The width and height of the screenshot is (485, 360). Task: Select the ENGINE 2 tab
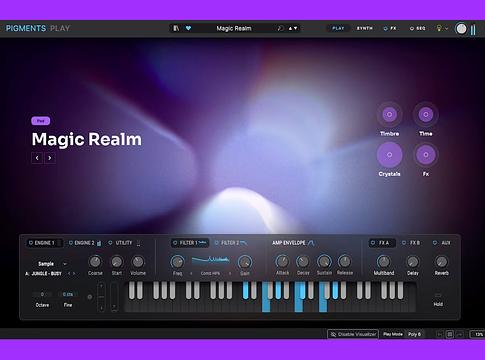click(84, 243)
